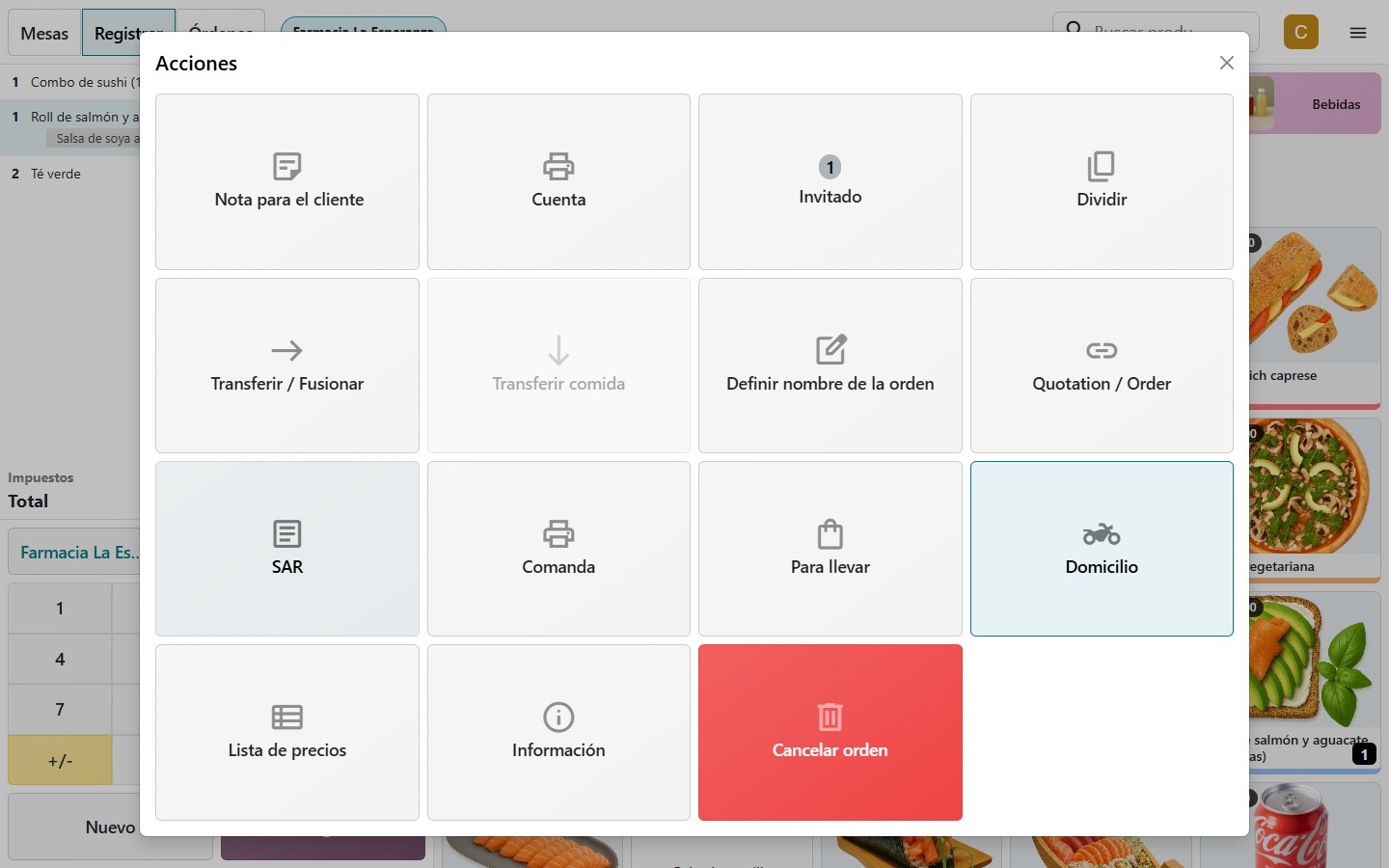
Task: Send the Comanda to the printer
Action: point(558,549)
